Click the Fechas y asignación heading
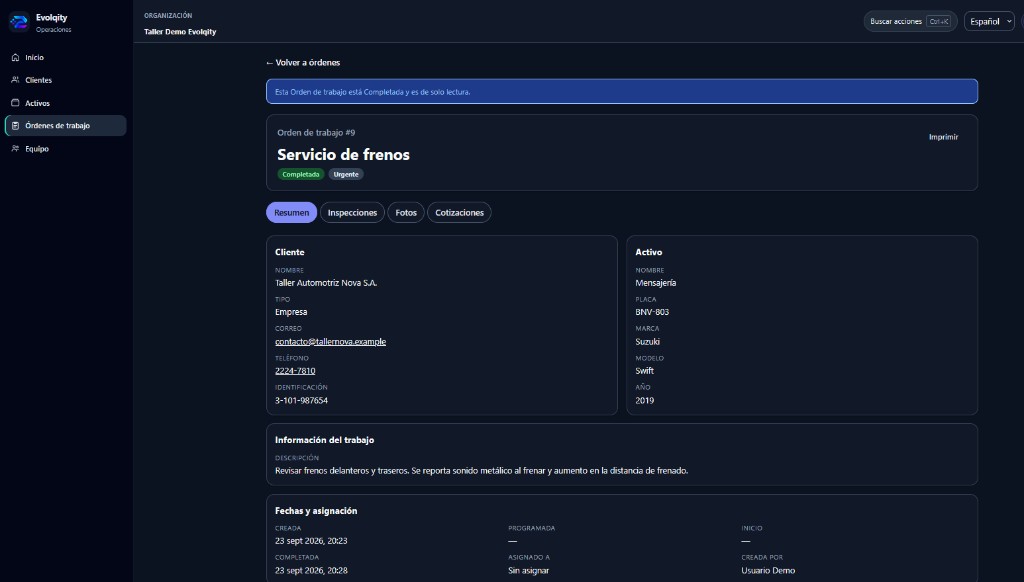 (x=316, y=511)
